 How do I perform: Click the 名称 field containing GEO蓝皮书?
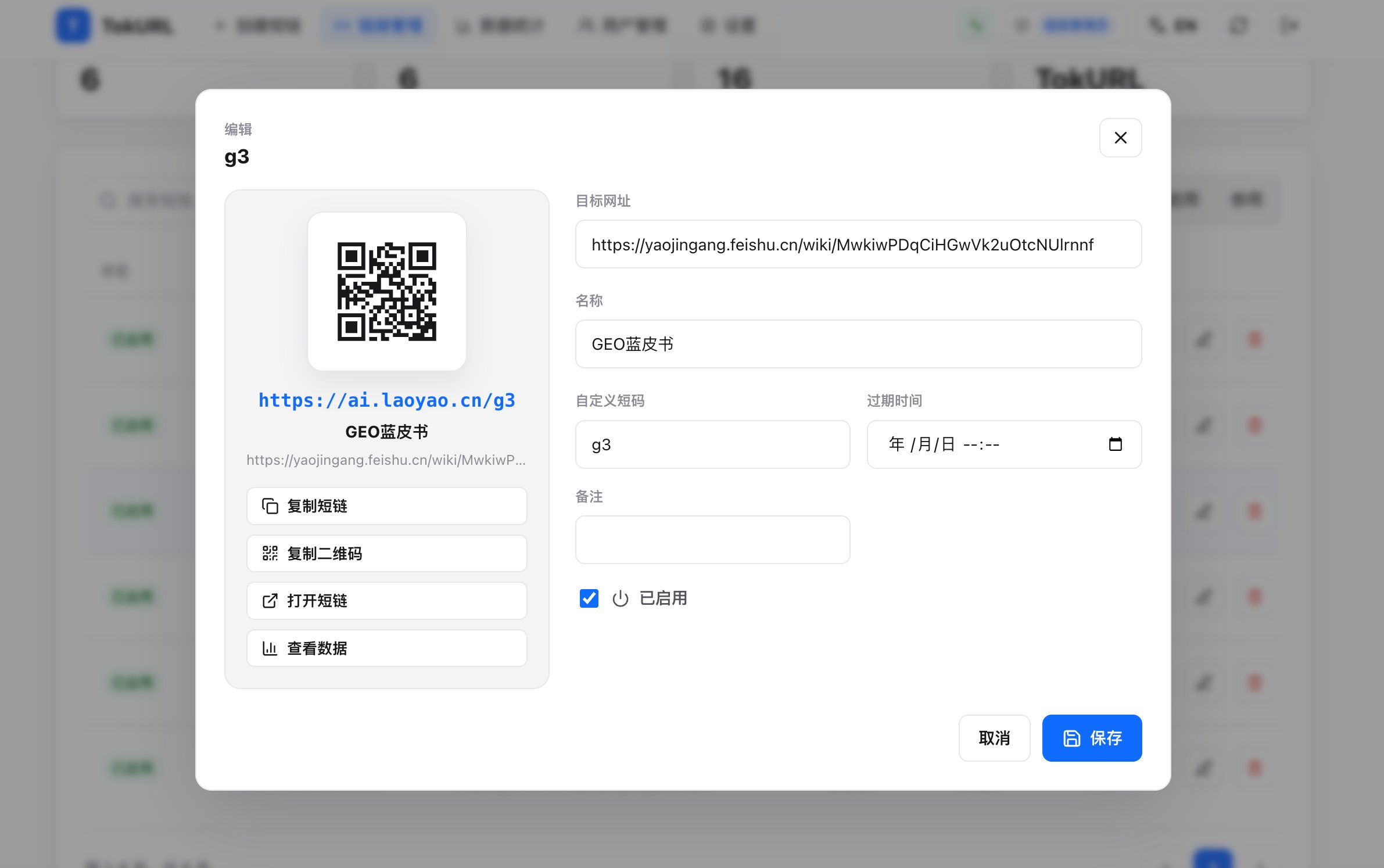(858, 344)
